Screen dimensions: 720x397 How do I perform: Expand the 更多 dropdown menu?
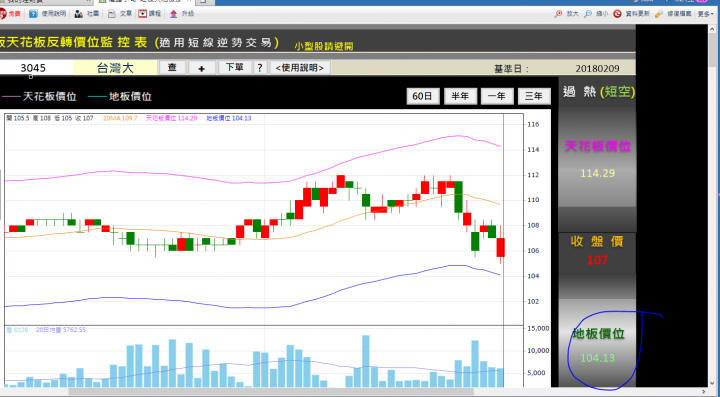(x=706, y=14)
